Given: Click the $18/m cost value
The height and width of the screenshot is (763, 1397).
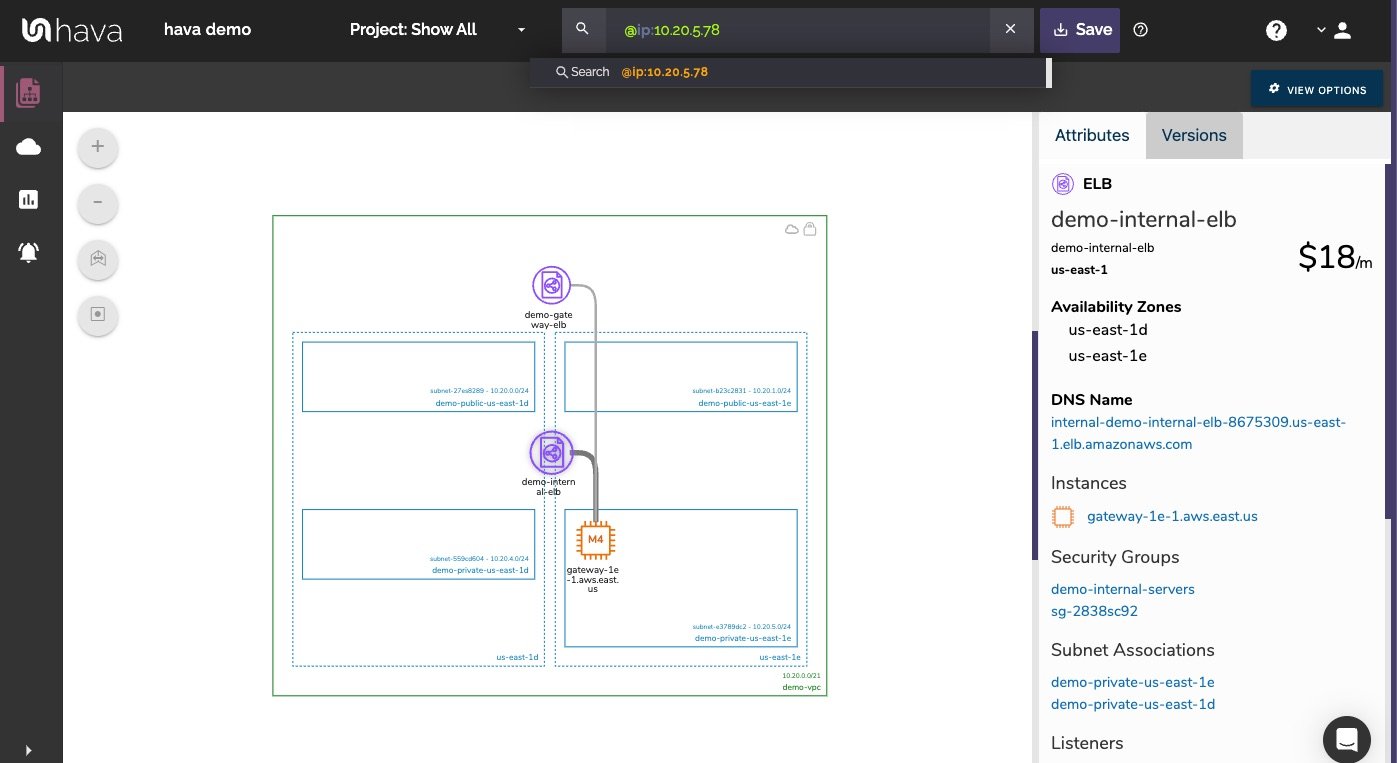Looking at the screenshot, I should coord(1335,257).
